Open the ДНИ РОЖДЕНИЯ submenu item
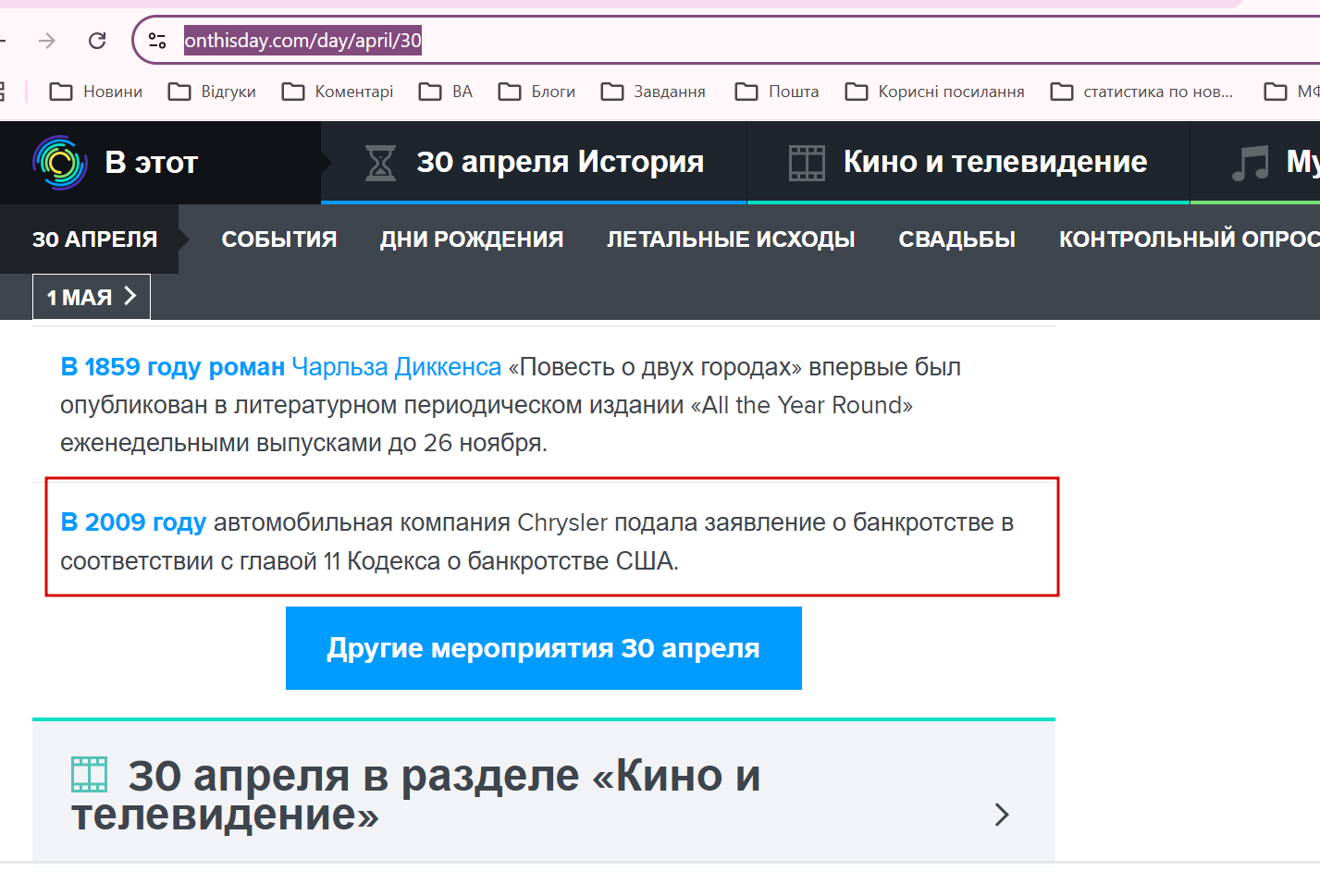 point(472,239)
